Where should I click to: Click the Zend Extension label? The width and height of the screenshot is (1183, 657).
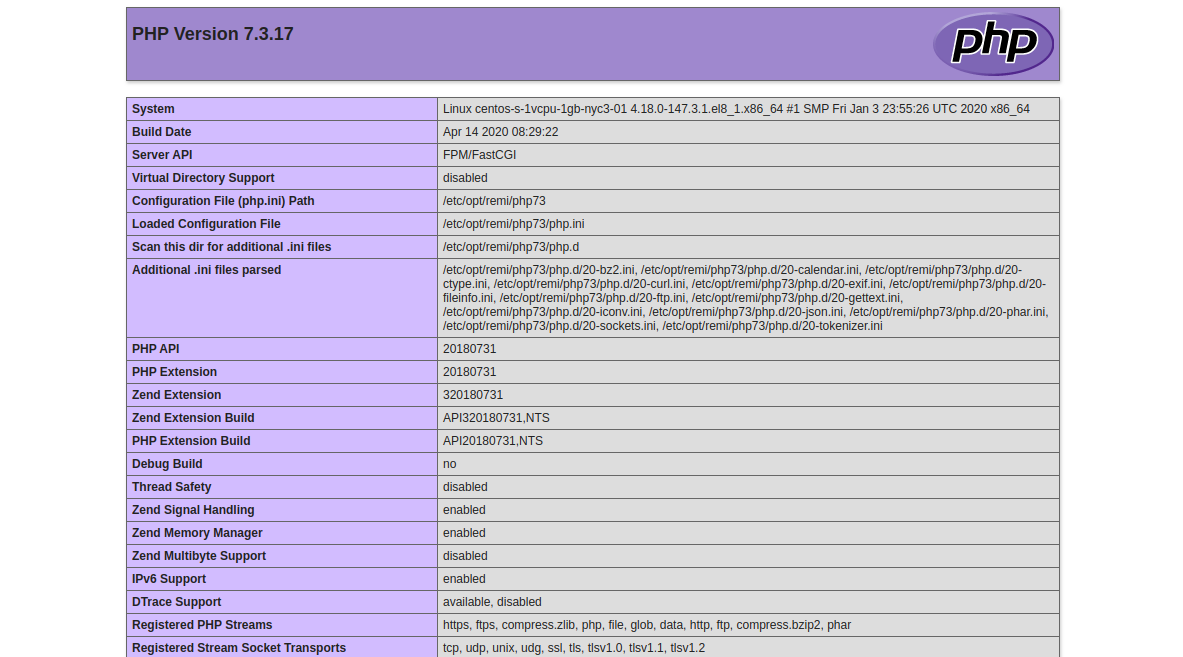point(177,395)
